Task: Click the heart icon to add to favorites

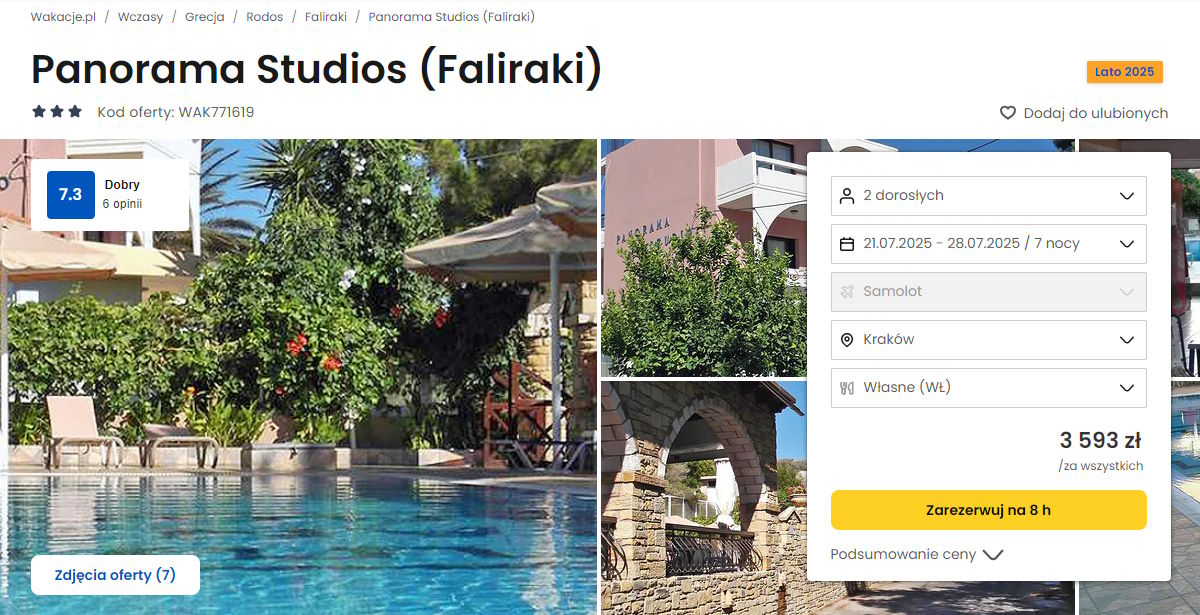Action: point(1008,113)
